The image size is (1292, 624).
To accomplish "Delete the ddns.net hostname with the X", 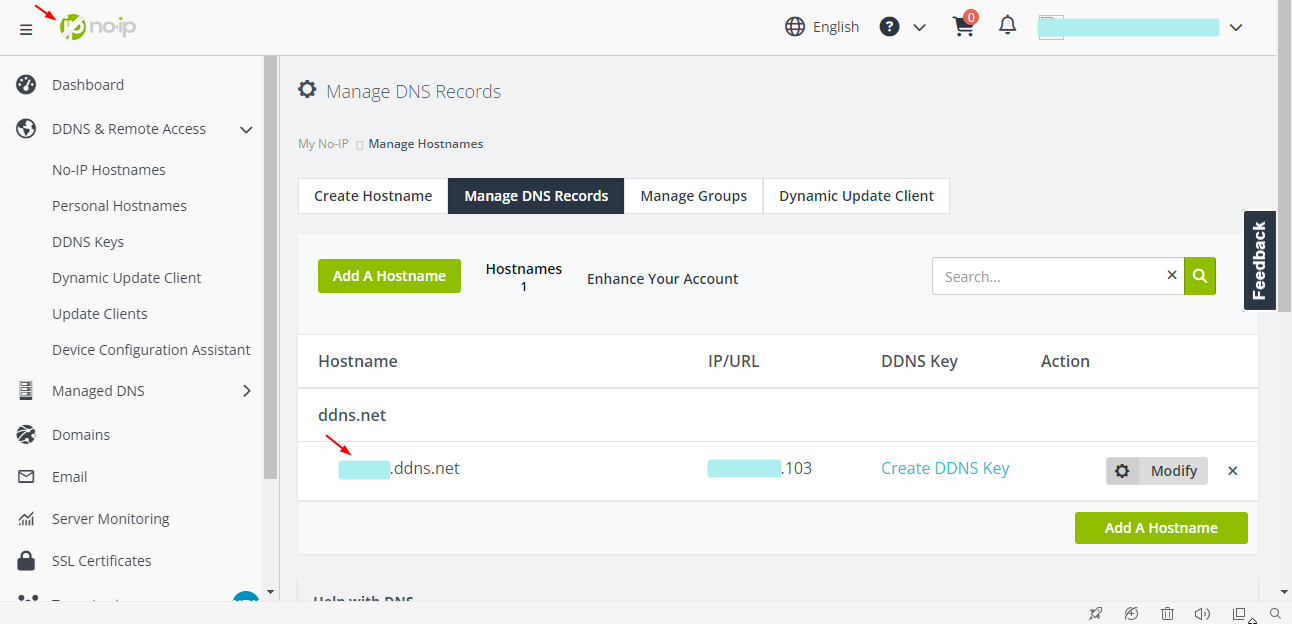I will tap(1233, 471).
